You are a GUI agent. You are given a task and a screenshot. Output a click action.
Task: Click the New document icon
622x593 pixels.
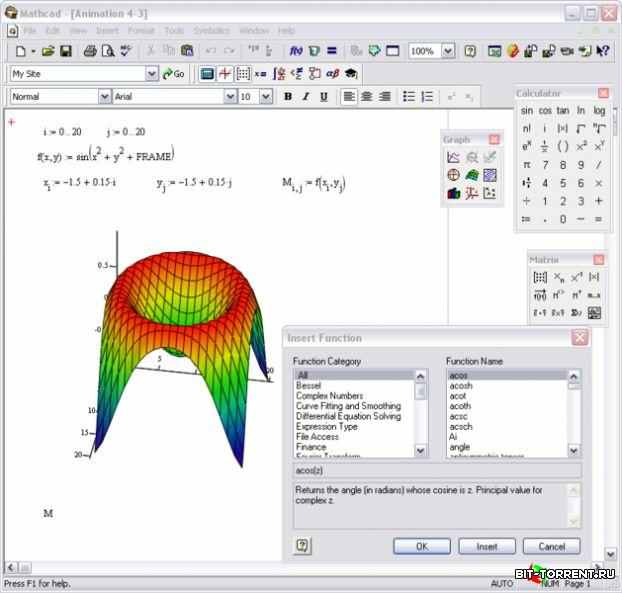pyautogui.click(x=21, y=51)
